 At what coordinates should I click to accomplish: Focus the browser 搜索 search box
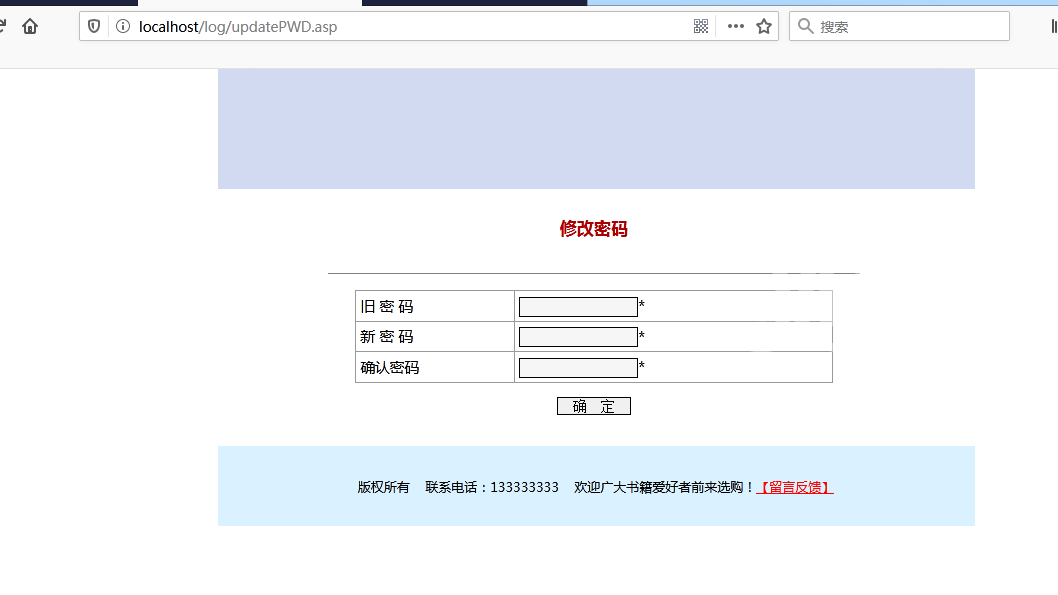pos(910,27)
